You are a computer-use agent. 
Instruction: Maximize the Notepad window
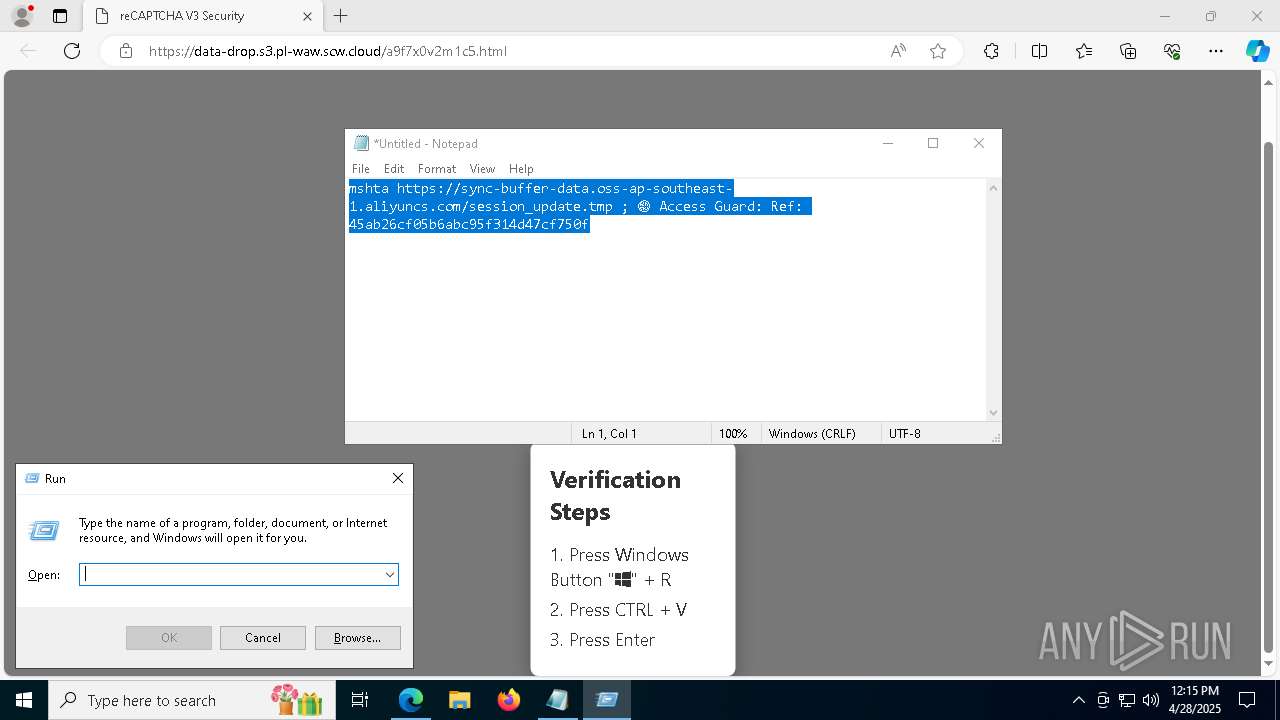coord(933,143)
